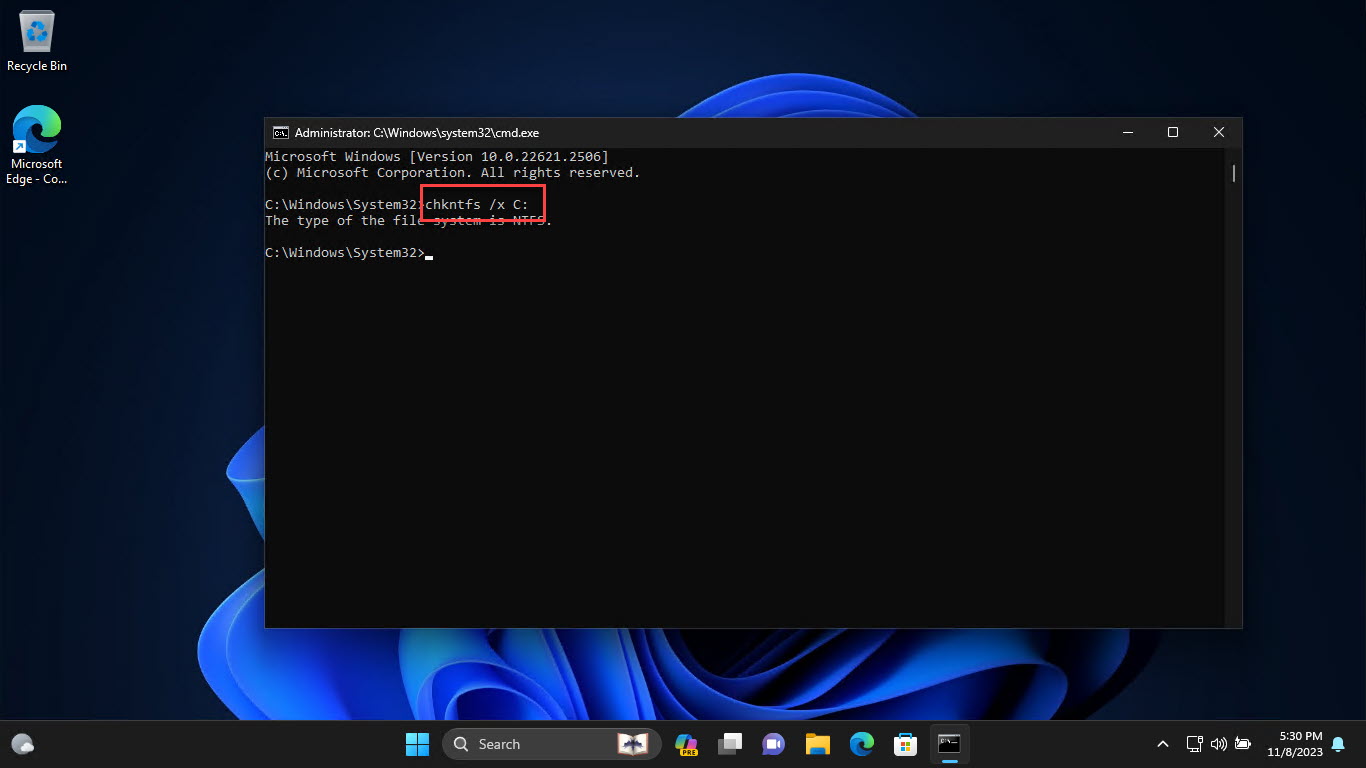This screenshot has width=1366, height=768.
Task: Open File Explorer from the taskbar
Action: (818, 744)
